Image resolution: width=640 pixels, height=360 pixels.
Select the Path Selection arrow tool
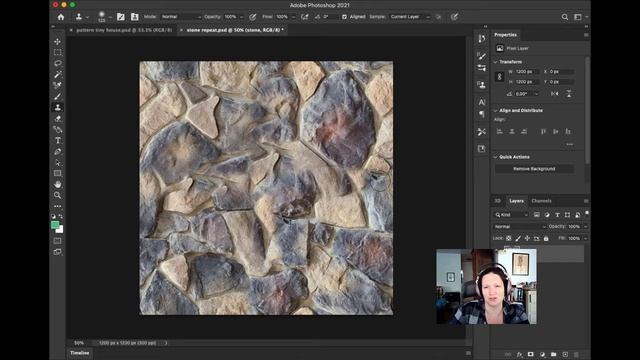(58, 162)
